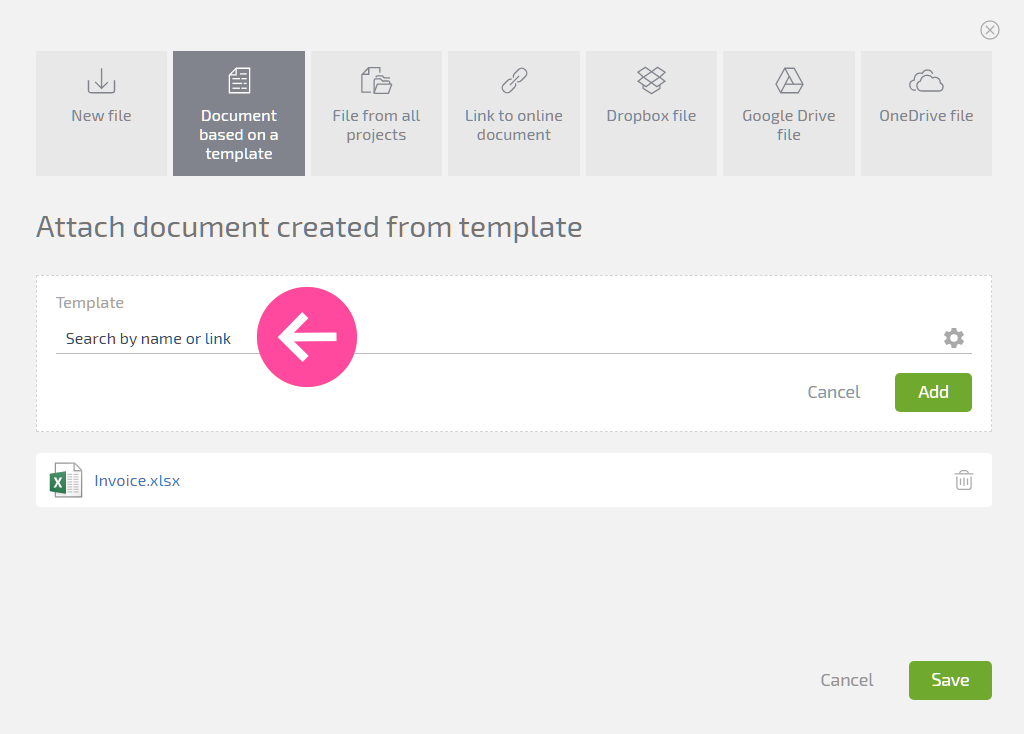Open File from all projects tab
This screenshot has height=734, width=1024.
click(x=376, y=113)
